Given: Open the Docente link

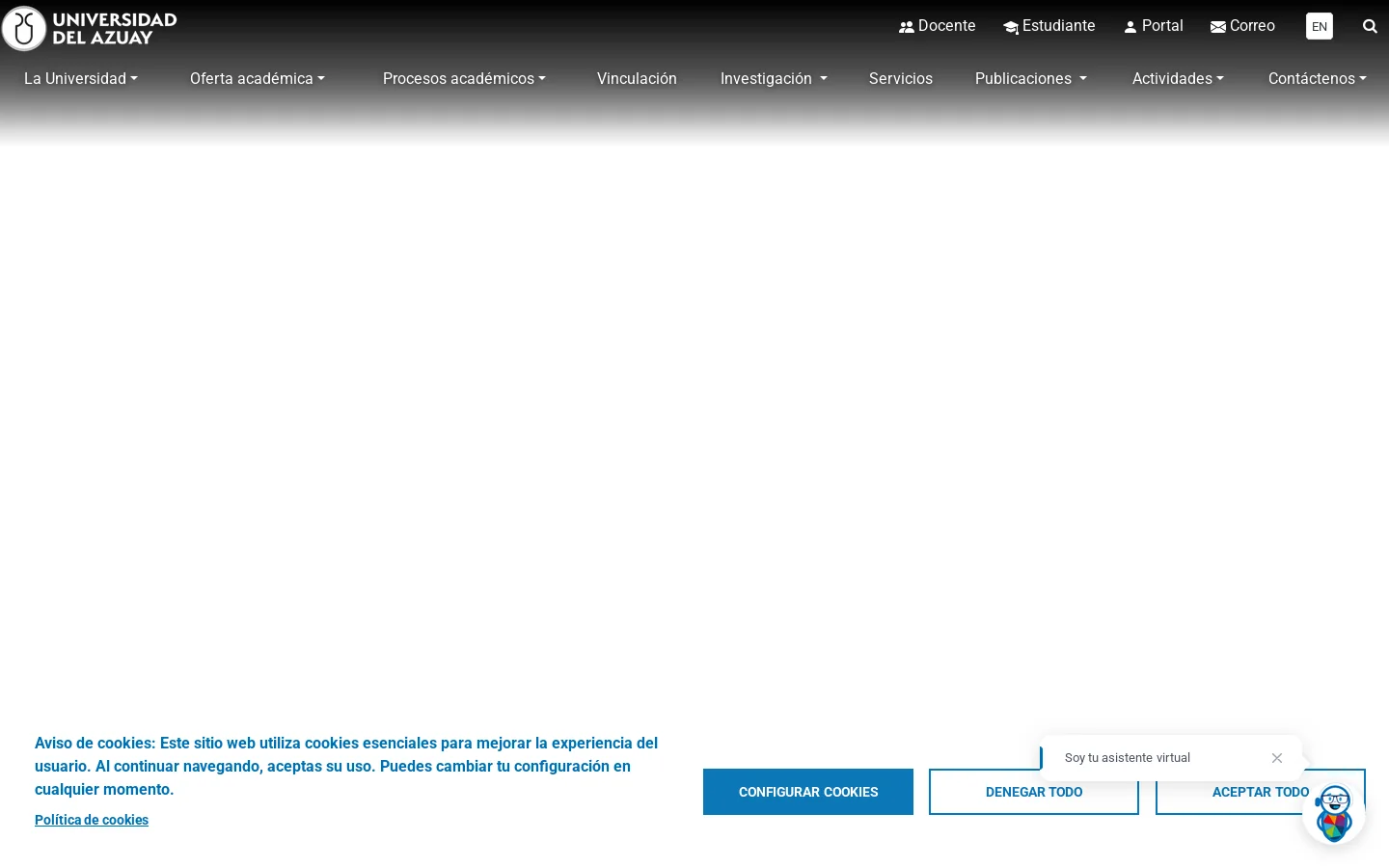Looking at the screenshot, I should [938, 26].
